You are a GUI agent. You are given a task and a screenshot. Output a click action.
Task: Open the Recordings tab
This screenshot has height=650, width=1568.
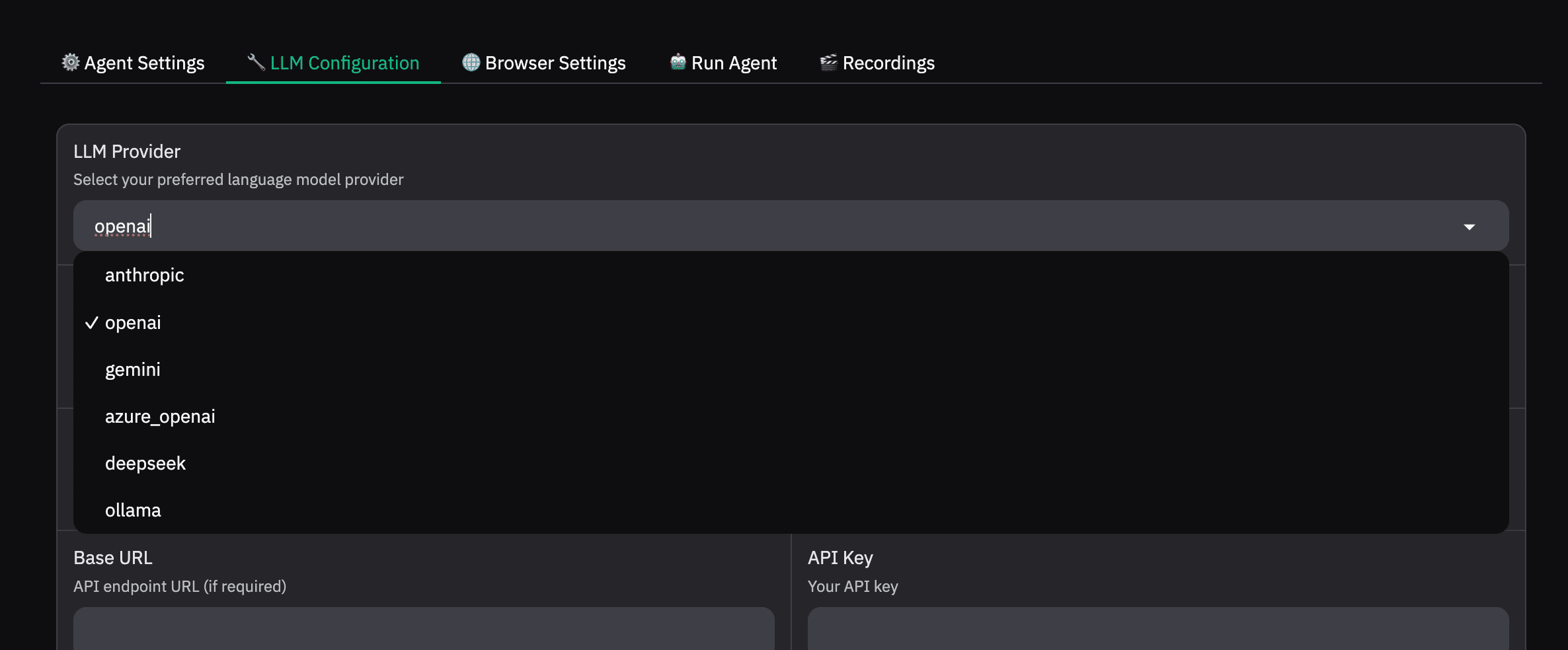click(x=888, y=63)
